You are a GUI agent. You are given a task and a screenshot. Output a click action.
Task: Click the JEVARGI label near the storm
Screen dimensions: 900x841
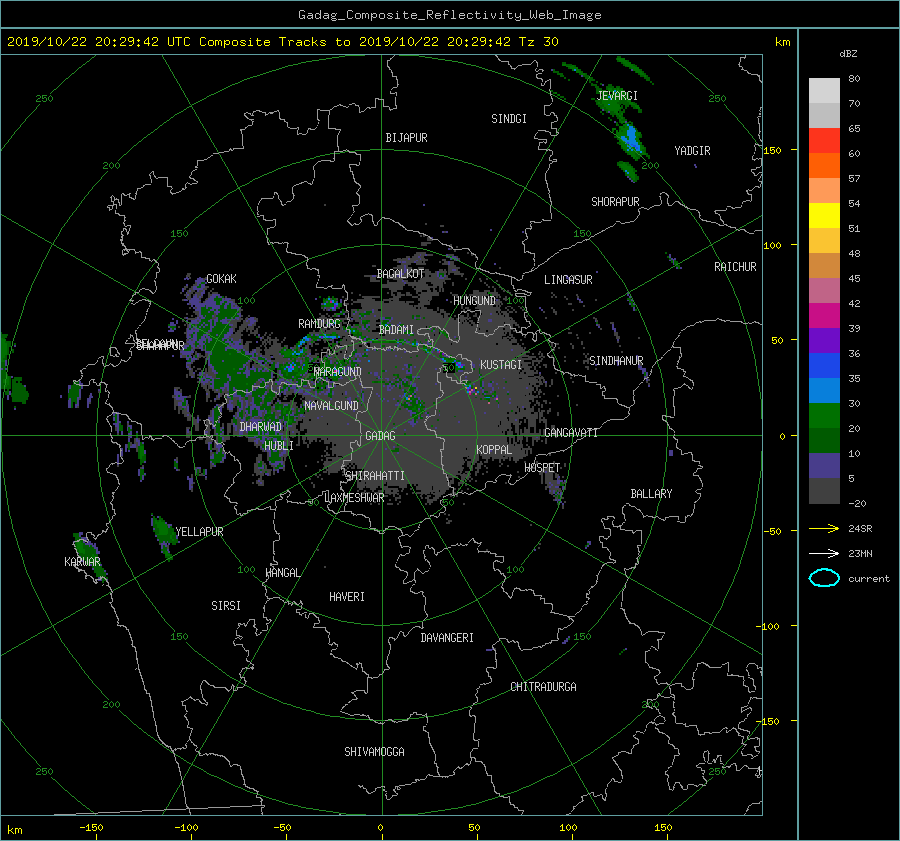pos(617,96)
